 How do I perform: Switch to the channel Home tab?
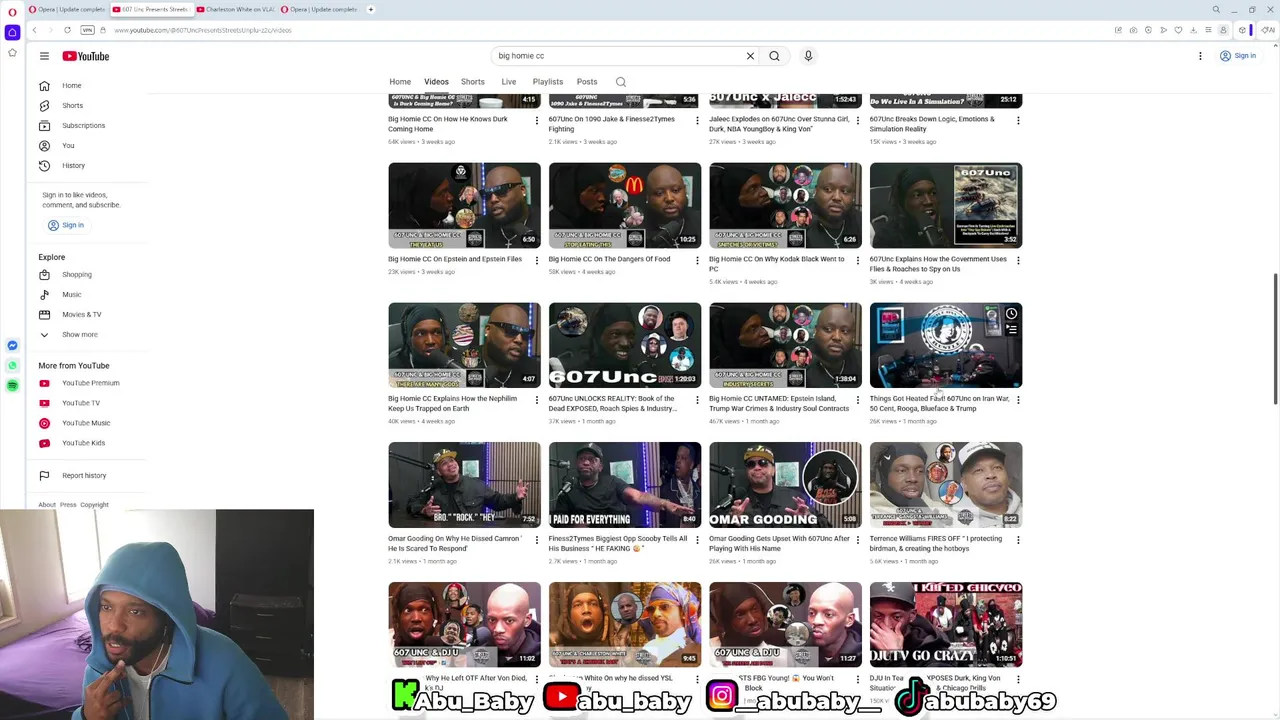400,82
